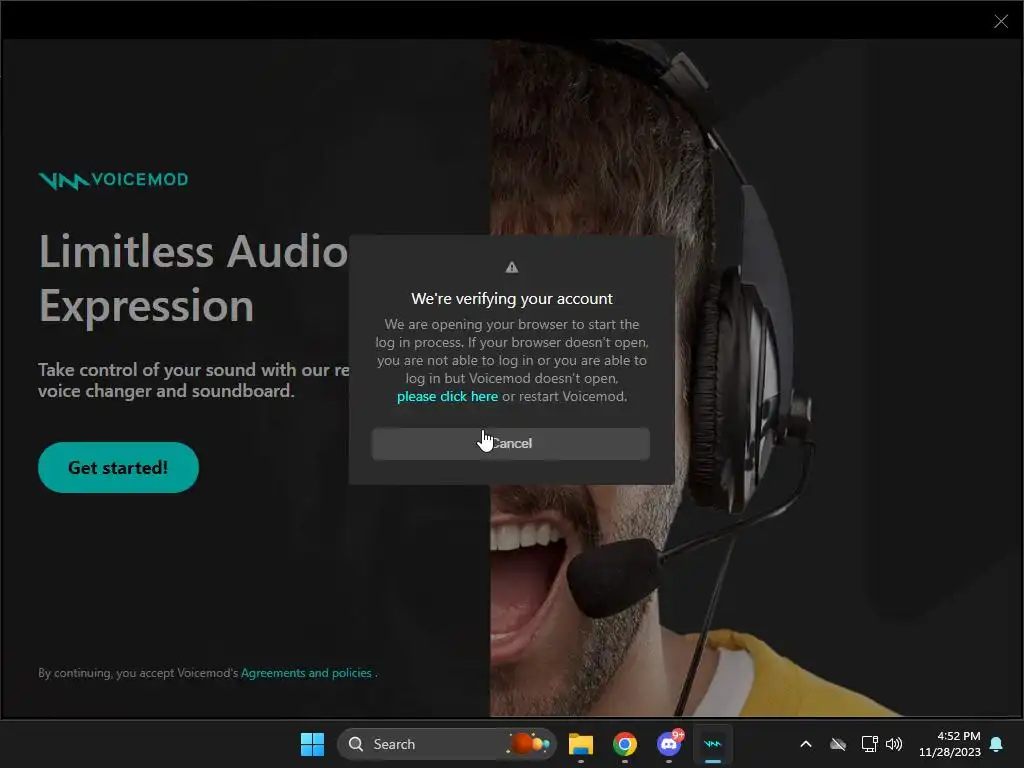Cancel the account verification dialog

511,443
